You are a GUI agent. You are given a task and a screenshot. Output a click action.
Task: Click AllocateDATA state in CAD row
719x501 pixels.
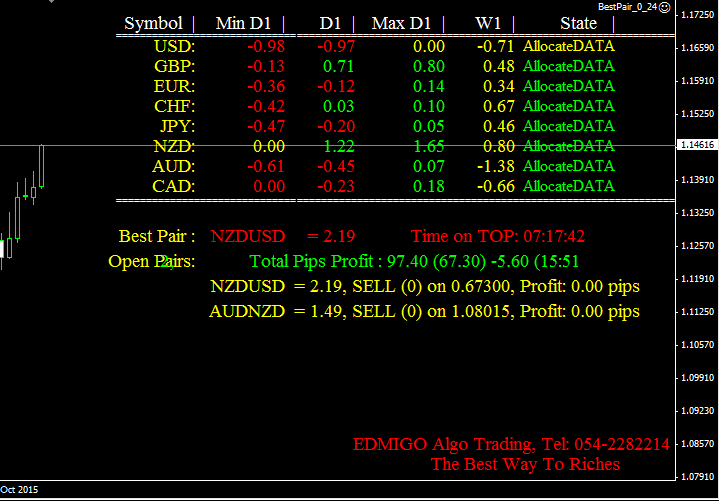[x=569, y=186]
